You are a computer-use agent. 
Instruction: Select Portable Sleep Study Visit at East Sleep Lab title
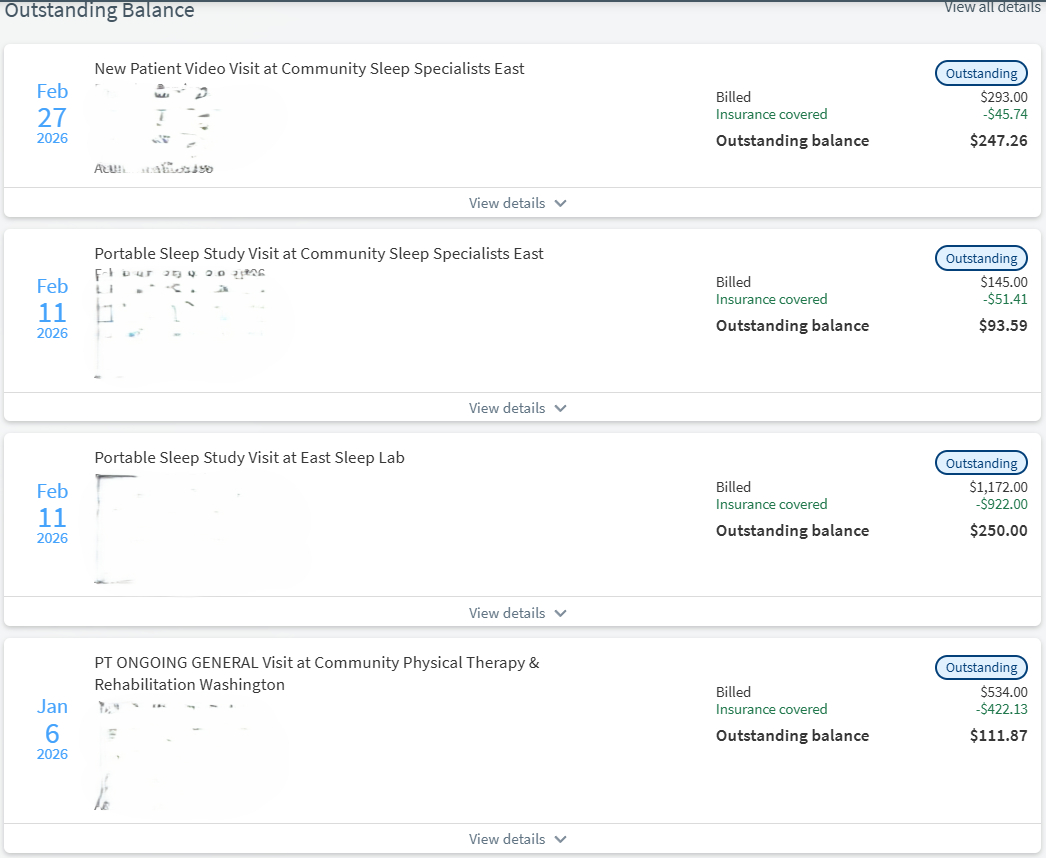249,458
